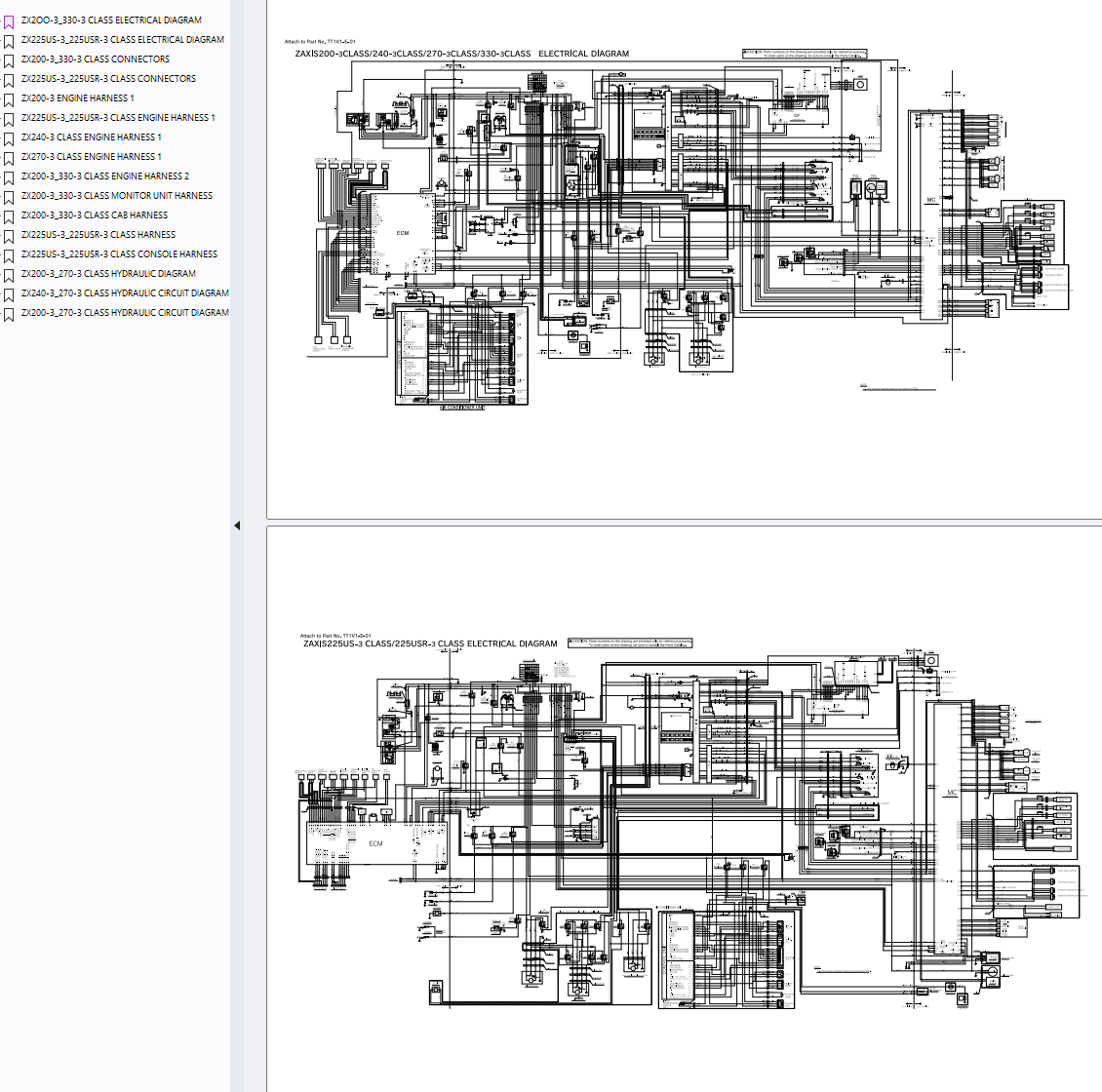Select text 'ZX200-3_270-3 CLASS HYDRAULIC DIAGRAM' in bookmarks
Viewport: 1102px width, 1092px height.
[108, 274]
